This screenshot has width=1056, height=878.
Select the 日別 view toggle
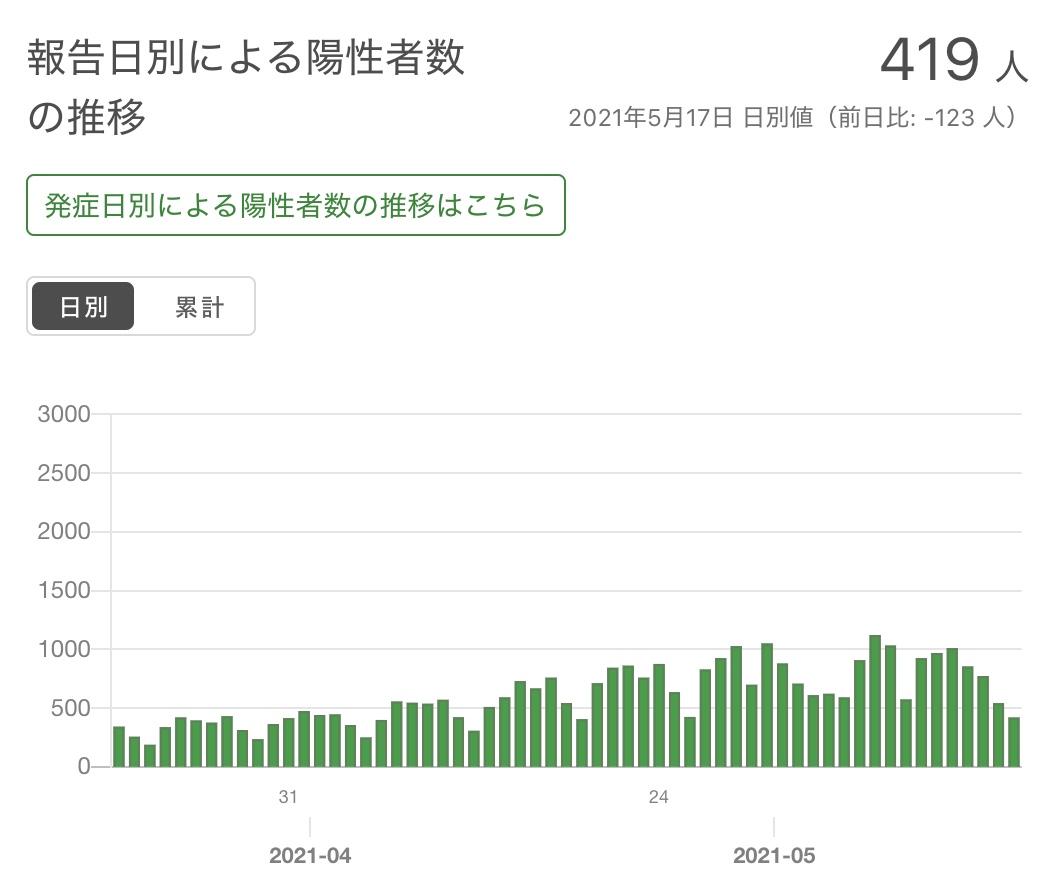83,306
